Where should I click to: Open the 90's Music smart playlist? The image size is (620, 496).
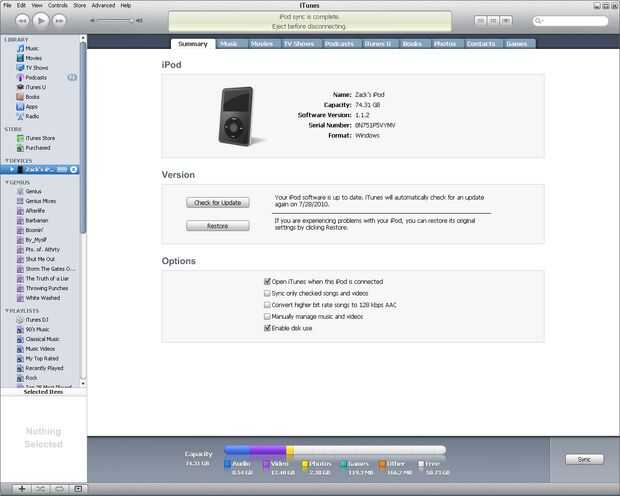33,329
